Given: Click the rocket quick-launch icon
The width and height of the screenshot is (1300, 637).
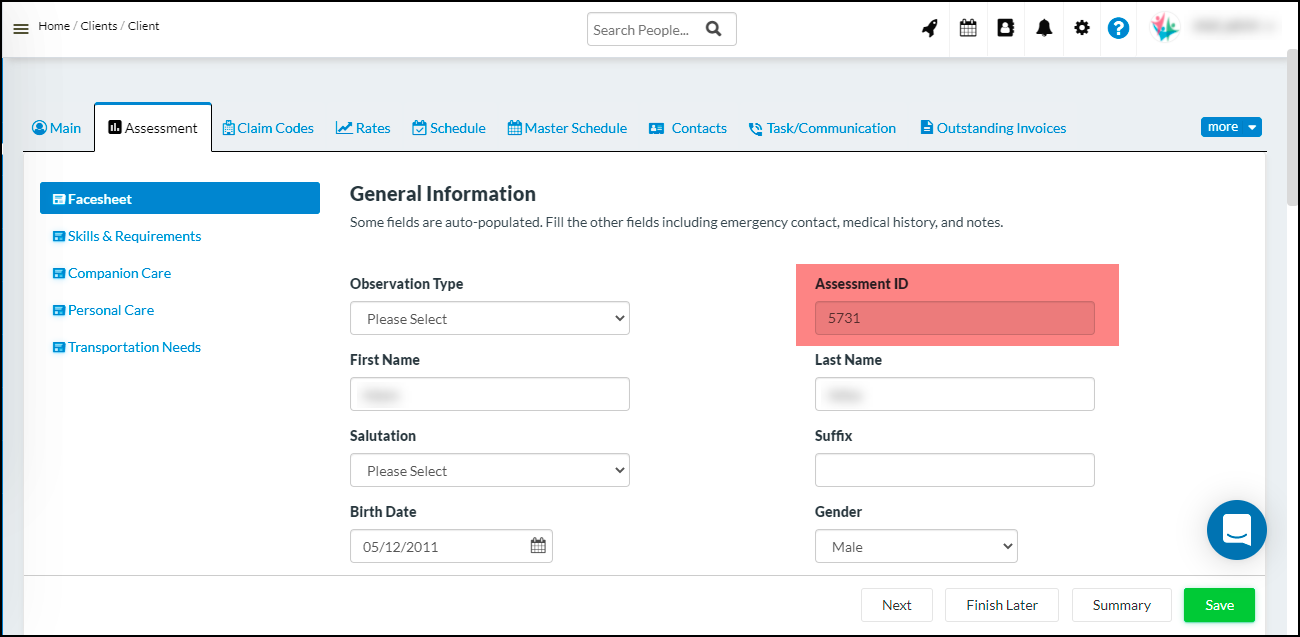Looking at the screenshot, I should tap(930, 28).
